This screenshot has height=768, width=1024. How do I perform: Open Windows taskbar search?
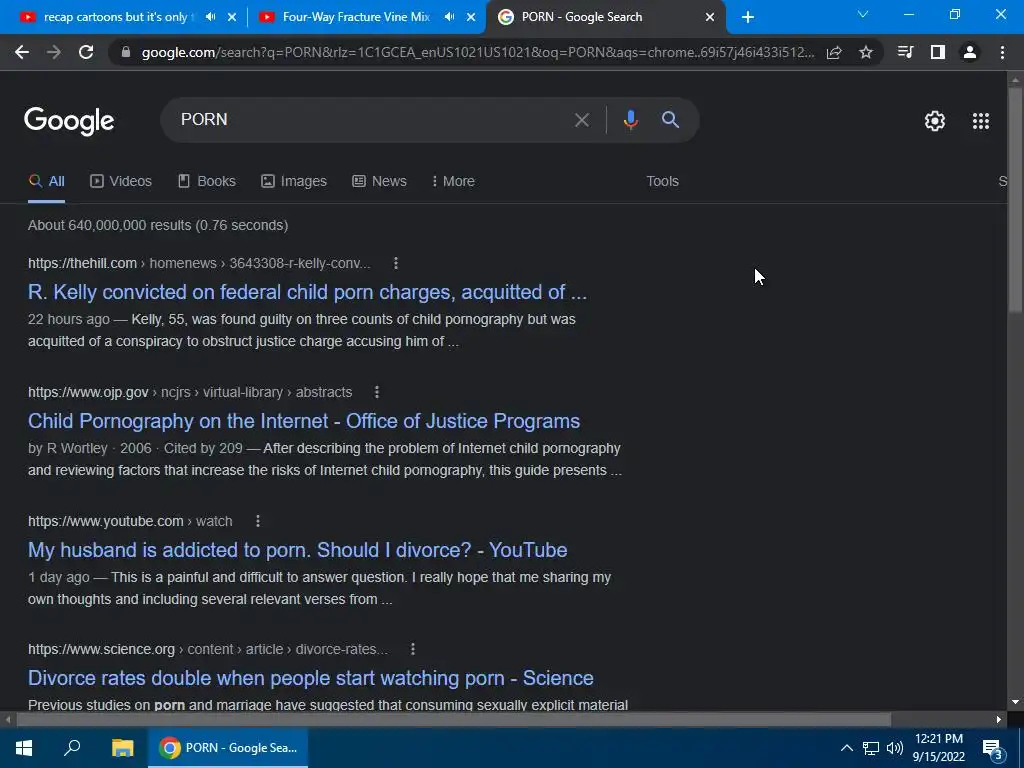[72, 748]
